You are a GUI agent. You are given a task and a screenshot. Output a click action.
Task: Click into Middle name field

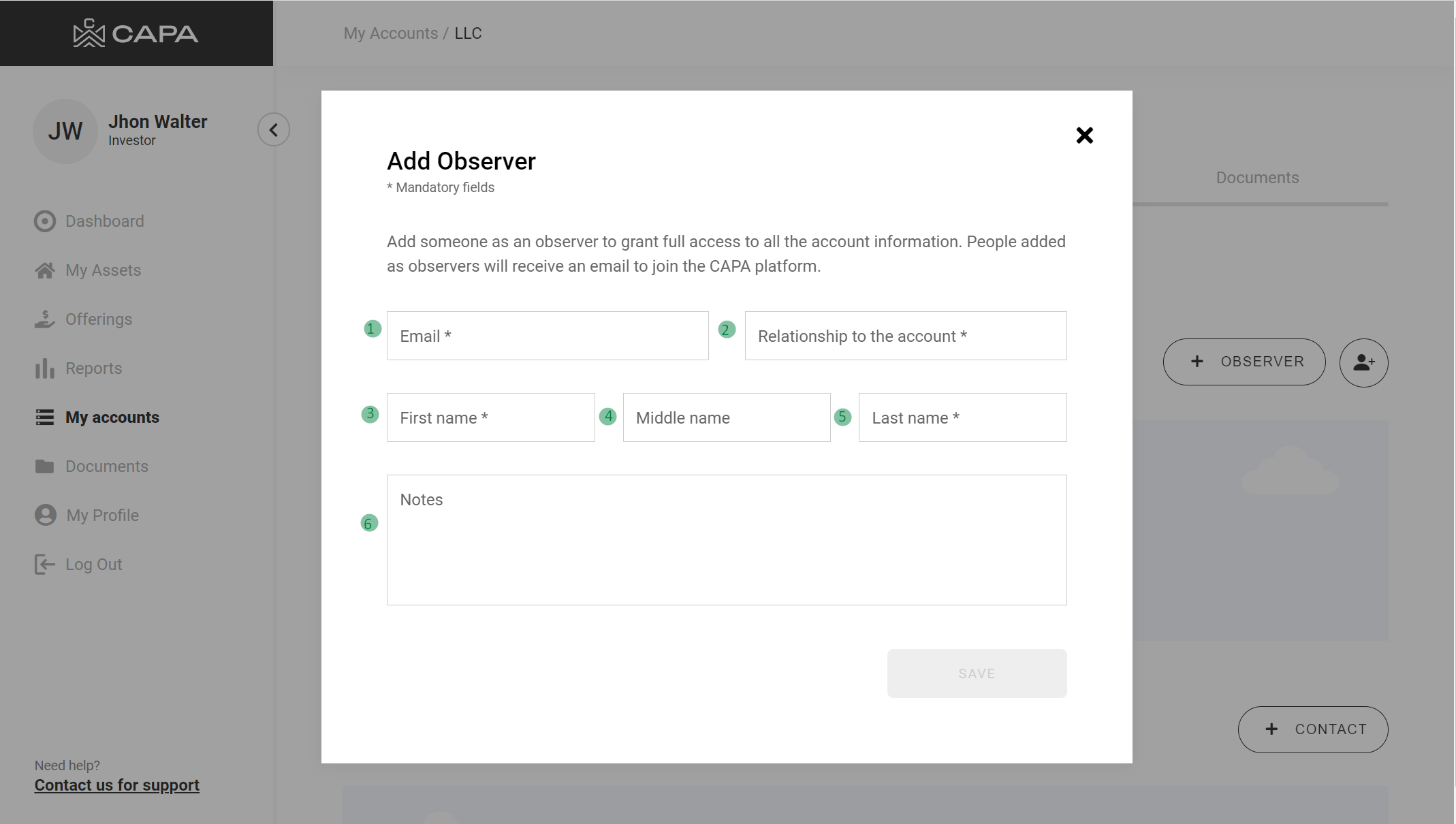click(726, 417)
